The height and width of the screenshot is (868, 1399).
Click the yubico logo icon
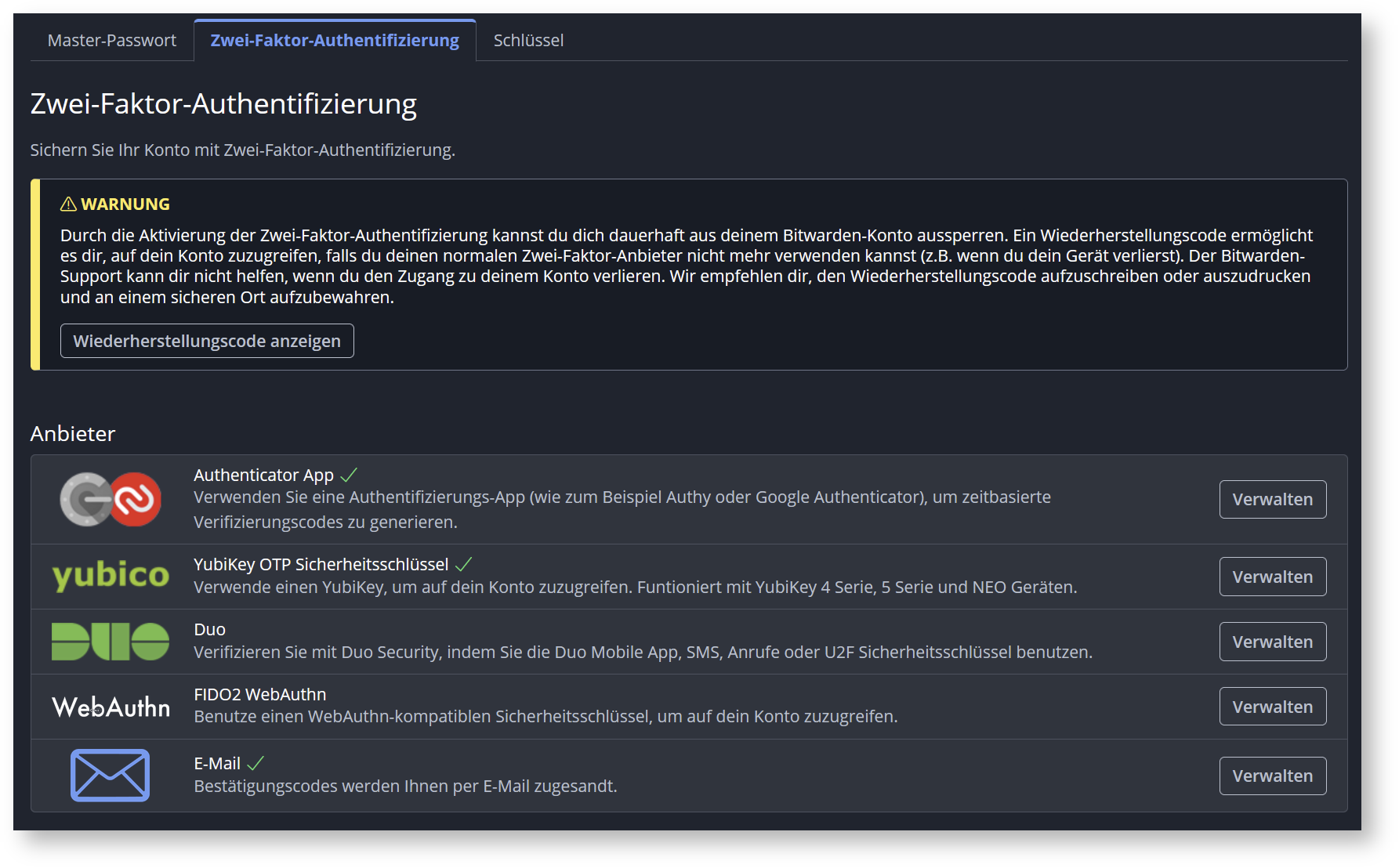(x=111, y=576)
